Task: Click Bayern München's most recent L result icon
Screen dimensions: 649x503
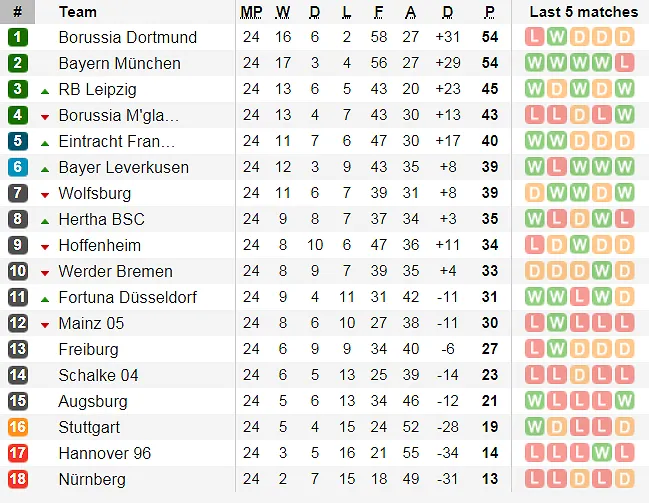Action: (x=624, y=63)
